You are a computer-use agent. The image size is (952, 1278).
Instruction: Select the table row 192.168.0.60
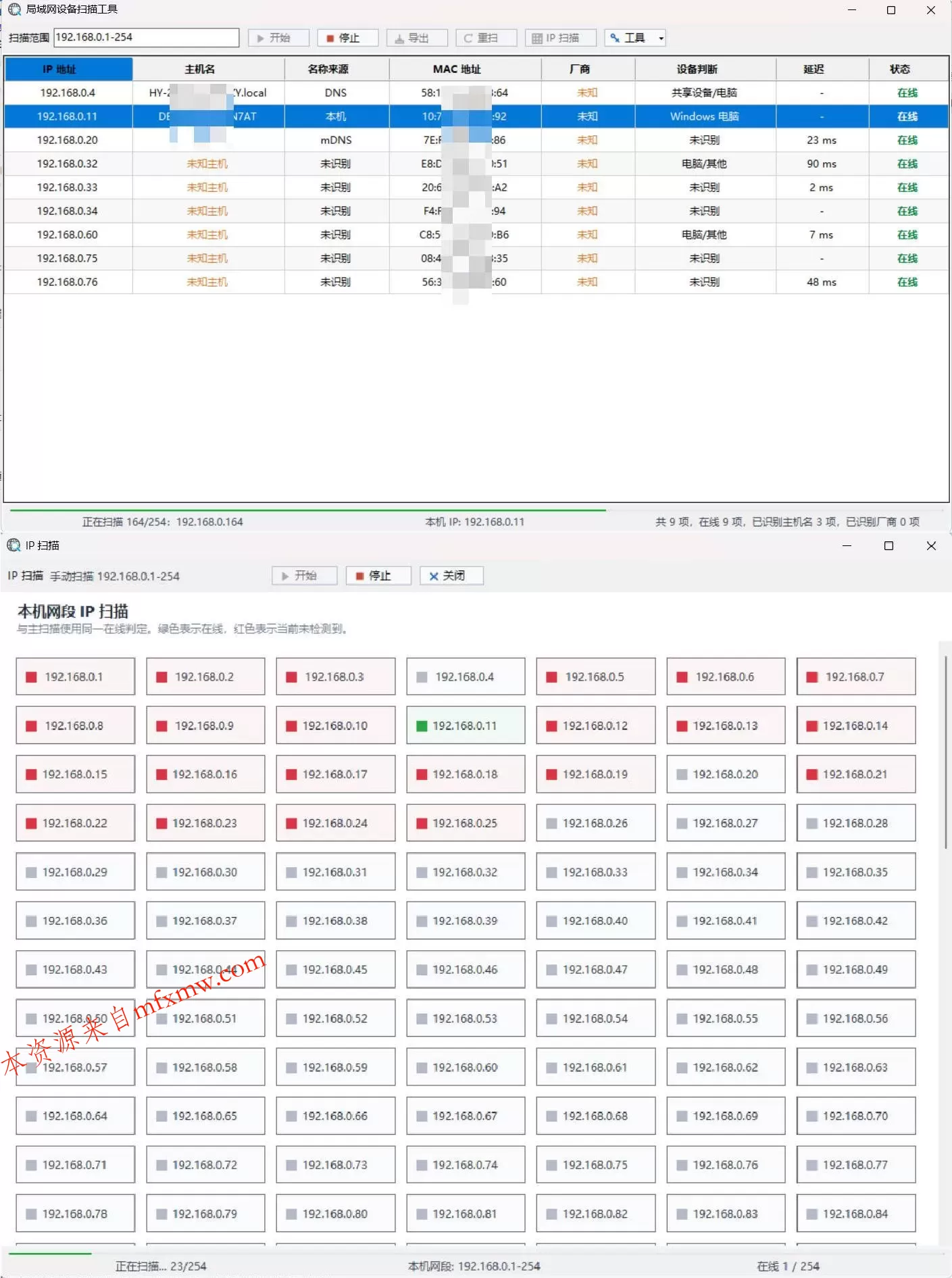click(x=476, y=235)
